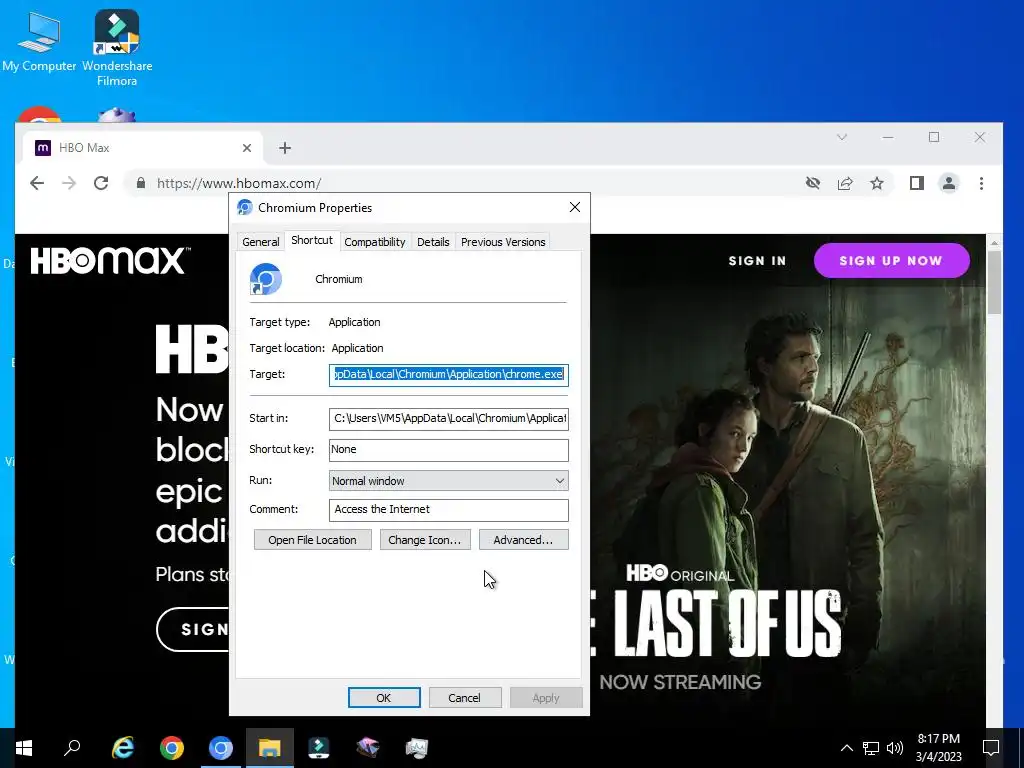Click the SIGN UP NOW button
The width and height of the screenshot is (1024, 768).
click(891, 261)
